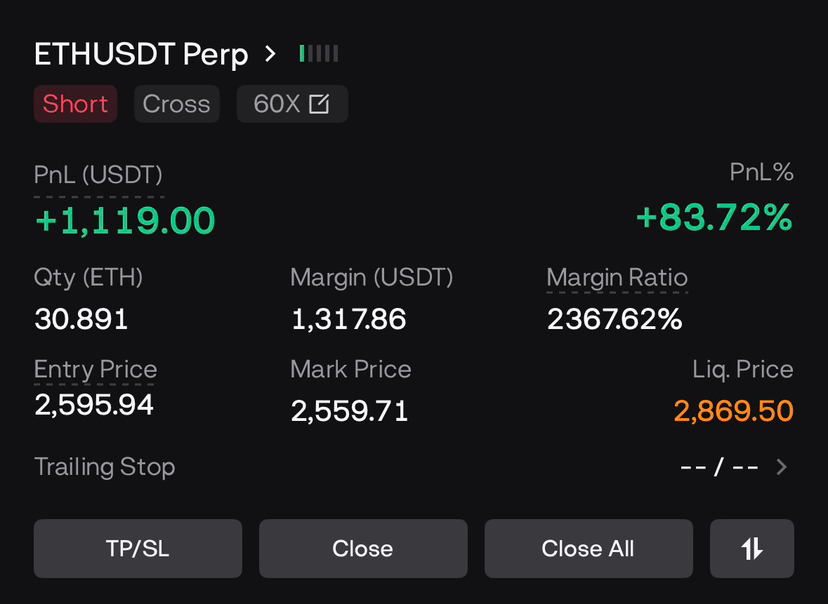Expand the Trailing Stop chevron

click(782, 467)
